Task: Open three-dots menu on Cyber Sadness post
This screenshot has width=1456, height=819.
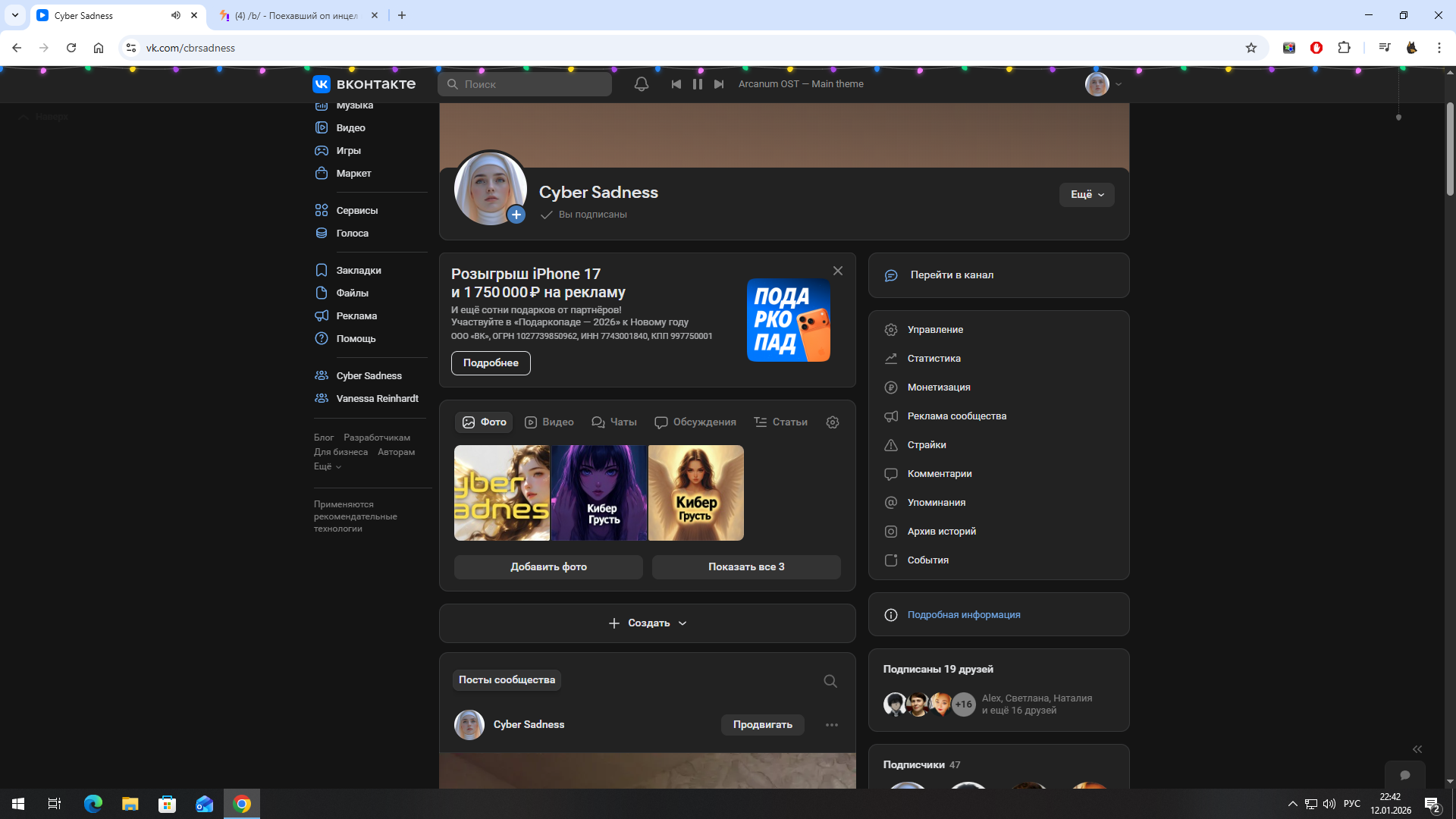Action: pyautogui.click(x=832, y=725)
